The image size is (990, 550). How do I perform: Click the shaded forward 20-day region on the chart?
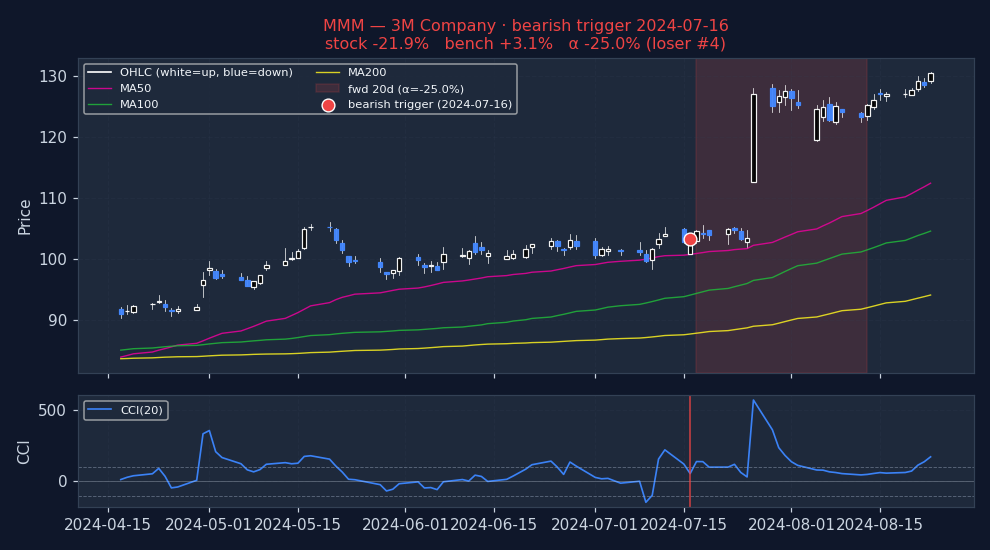click(781, 300)
